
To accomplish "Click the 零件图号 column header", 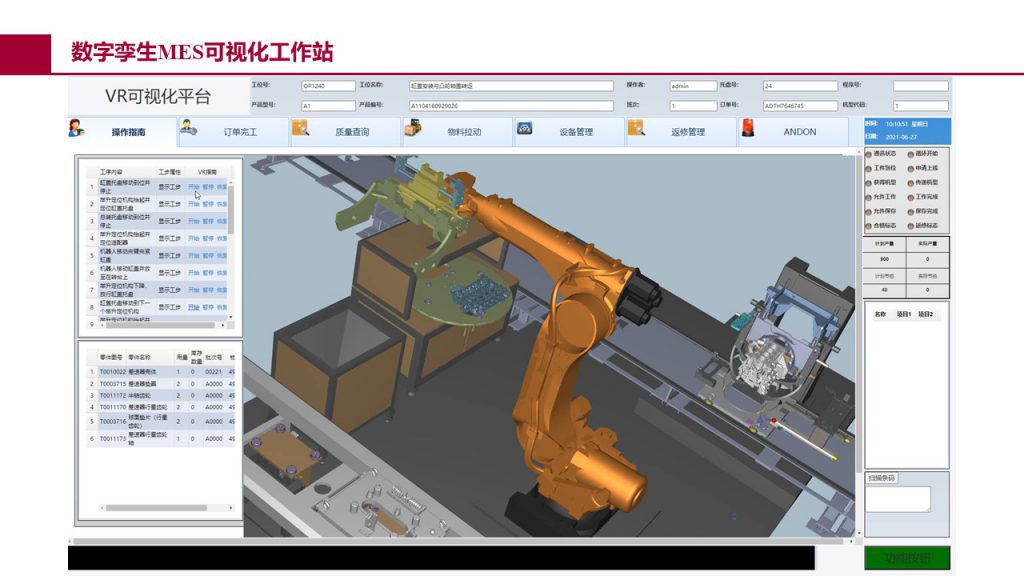I will 111,357.
